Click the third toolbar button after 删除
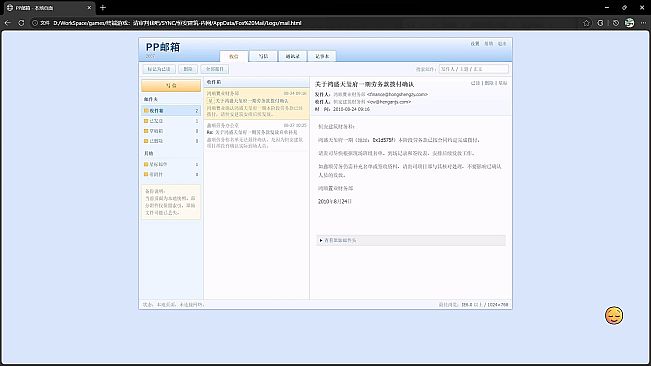Screen dimensions: 651x366 tap(215, 69)
